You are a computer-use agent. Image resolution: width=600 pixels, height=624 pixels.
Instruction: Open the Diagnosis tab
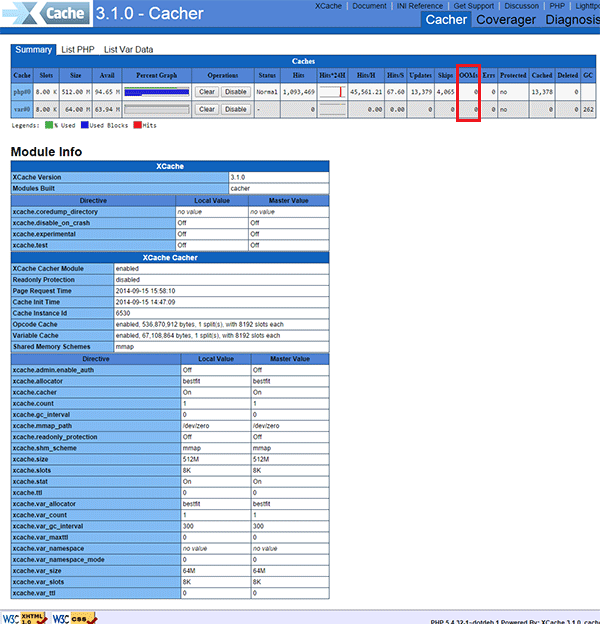(x=572, y=20)
